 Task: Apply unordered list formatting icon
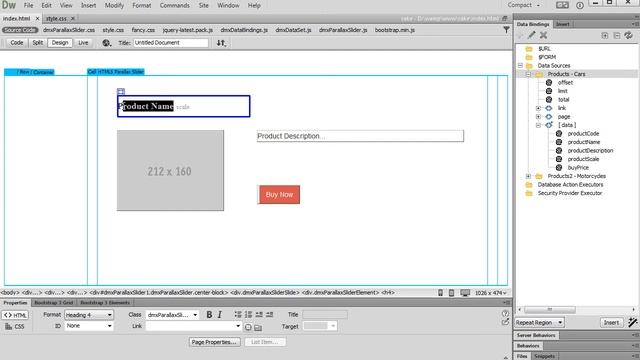pyautogui.click(x=238, y=315)
